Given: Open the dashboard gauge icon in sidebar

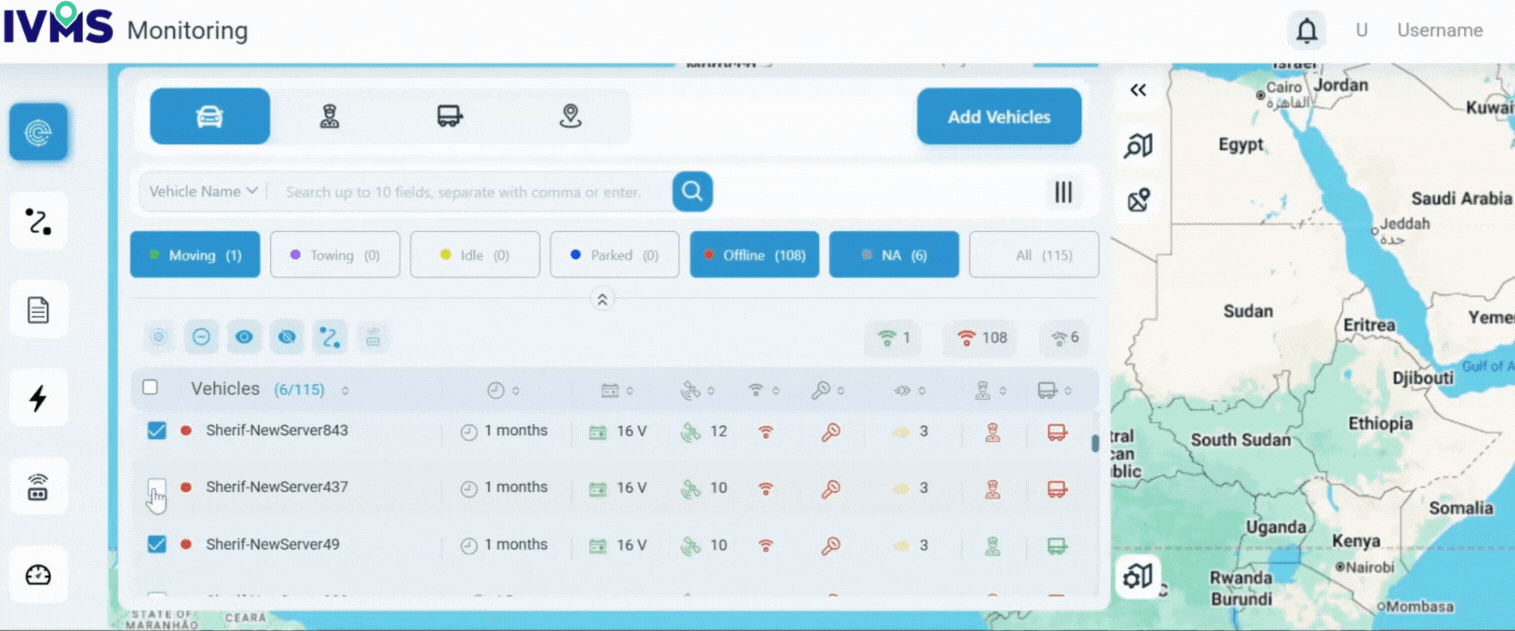Looking at the screenshot, I should pyautogui.click(x=38, y=575).
